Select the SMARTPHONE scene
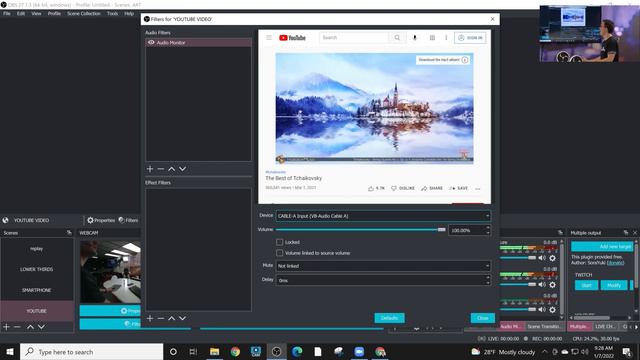Image resolution: width=640 pixels, height=360 pixels. (37, 290)
